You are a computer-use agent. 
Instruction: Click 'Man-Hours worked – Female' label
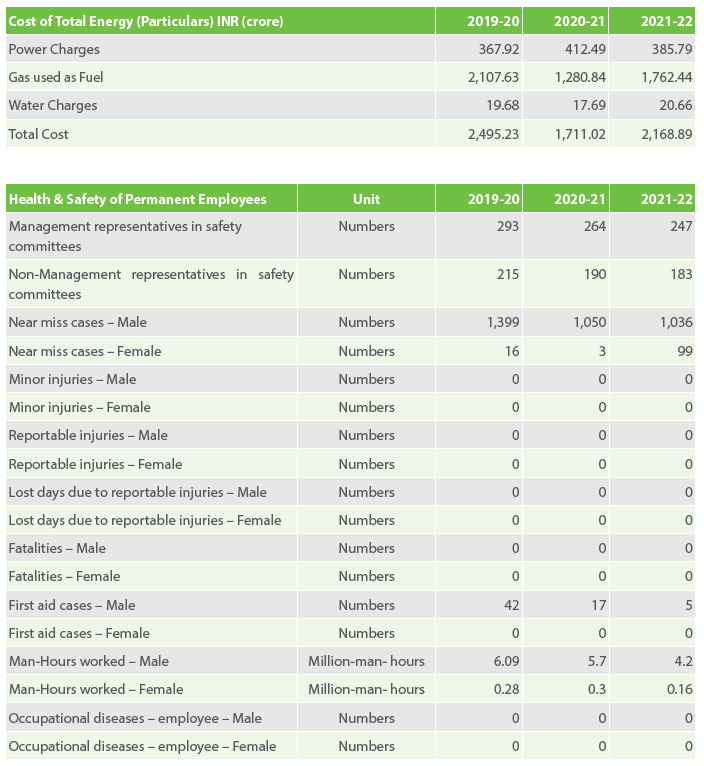click(96, 690)
